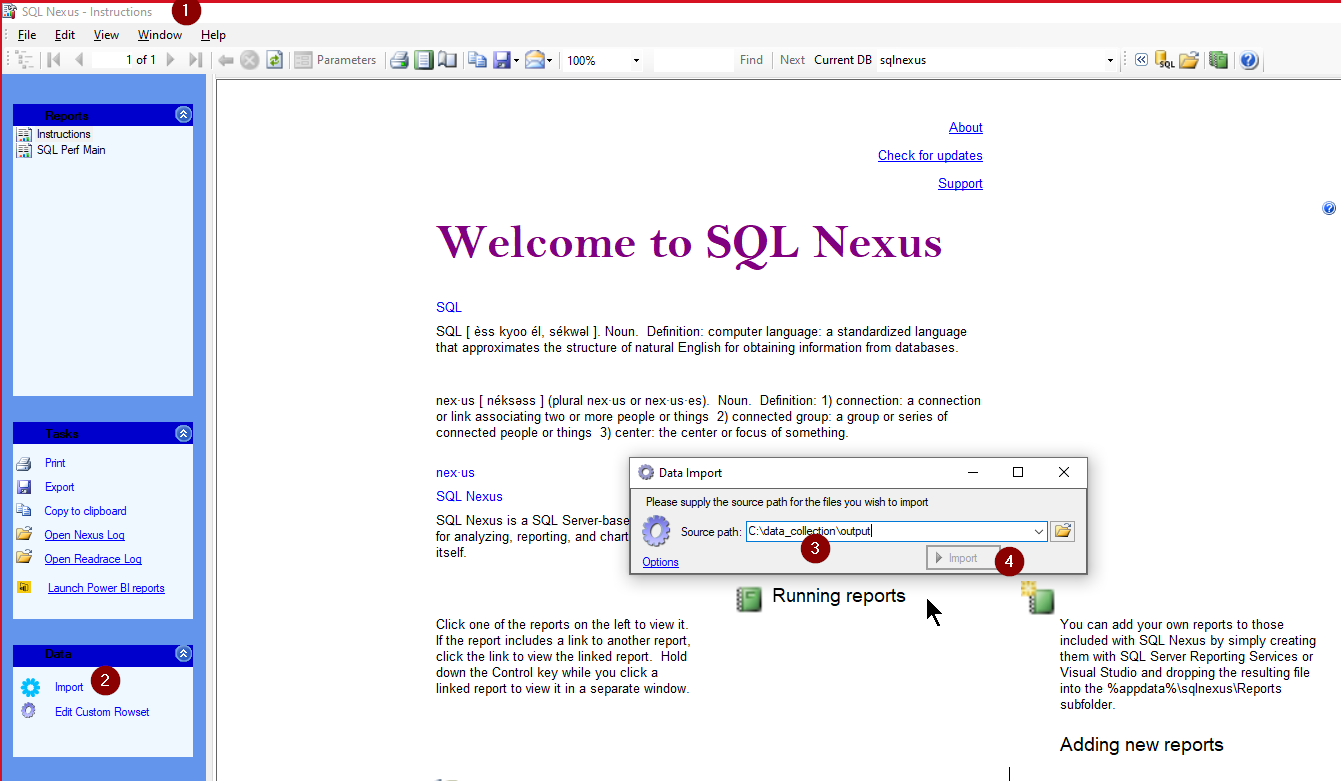Open the About link
The image size is (1341, 781).
(966, 127)
